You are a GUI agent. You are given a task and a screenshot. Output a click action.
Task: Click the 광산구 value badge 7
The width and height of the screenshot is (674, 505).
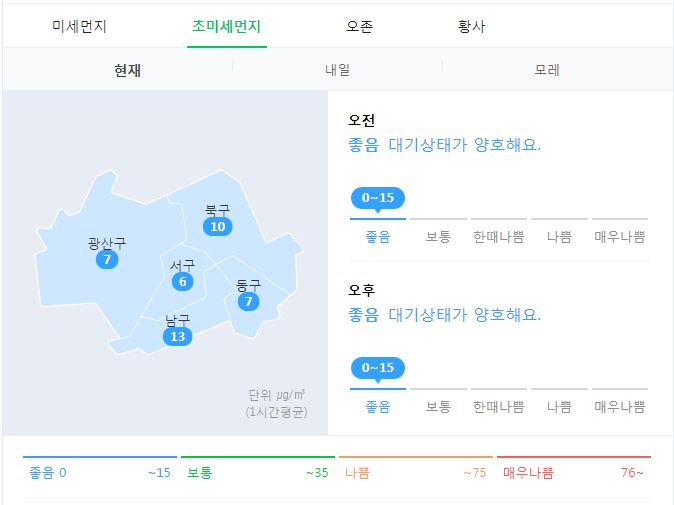[107, 259]
